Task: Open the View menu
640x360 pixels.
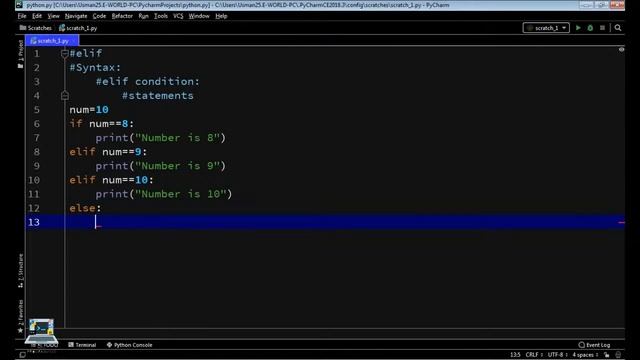Action: [x=53, y=16]
